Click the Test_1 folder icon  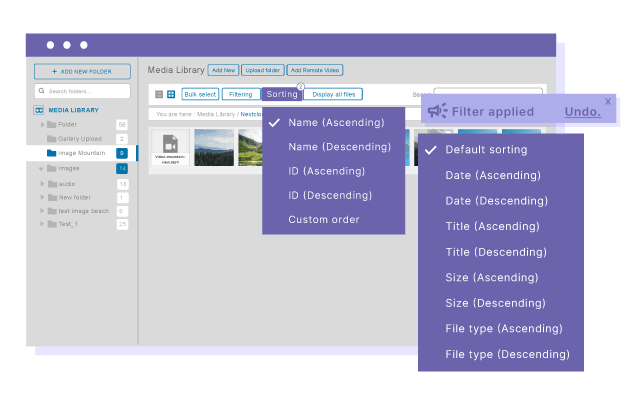52,224
